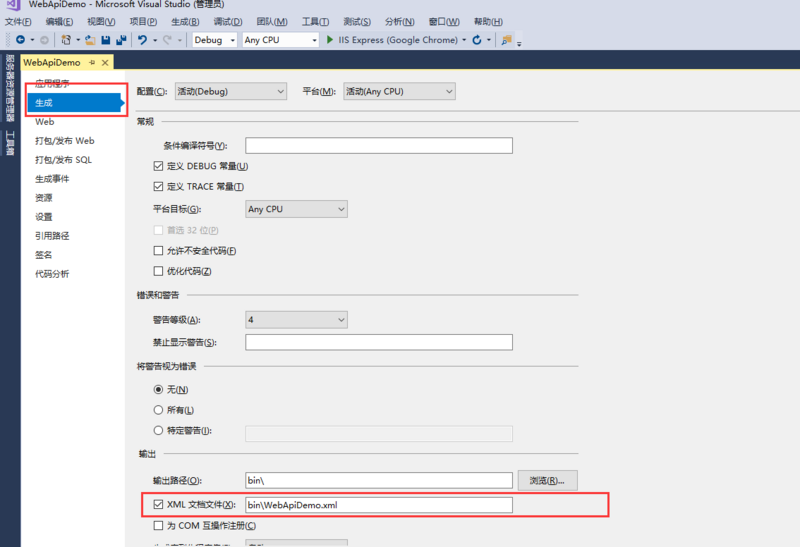The height and width of the screenshot is (547, 800).
Task: Toggle 定义 TRACE 常量 checkbox
Action: (158, 186)
